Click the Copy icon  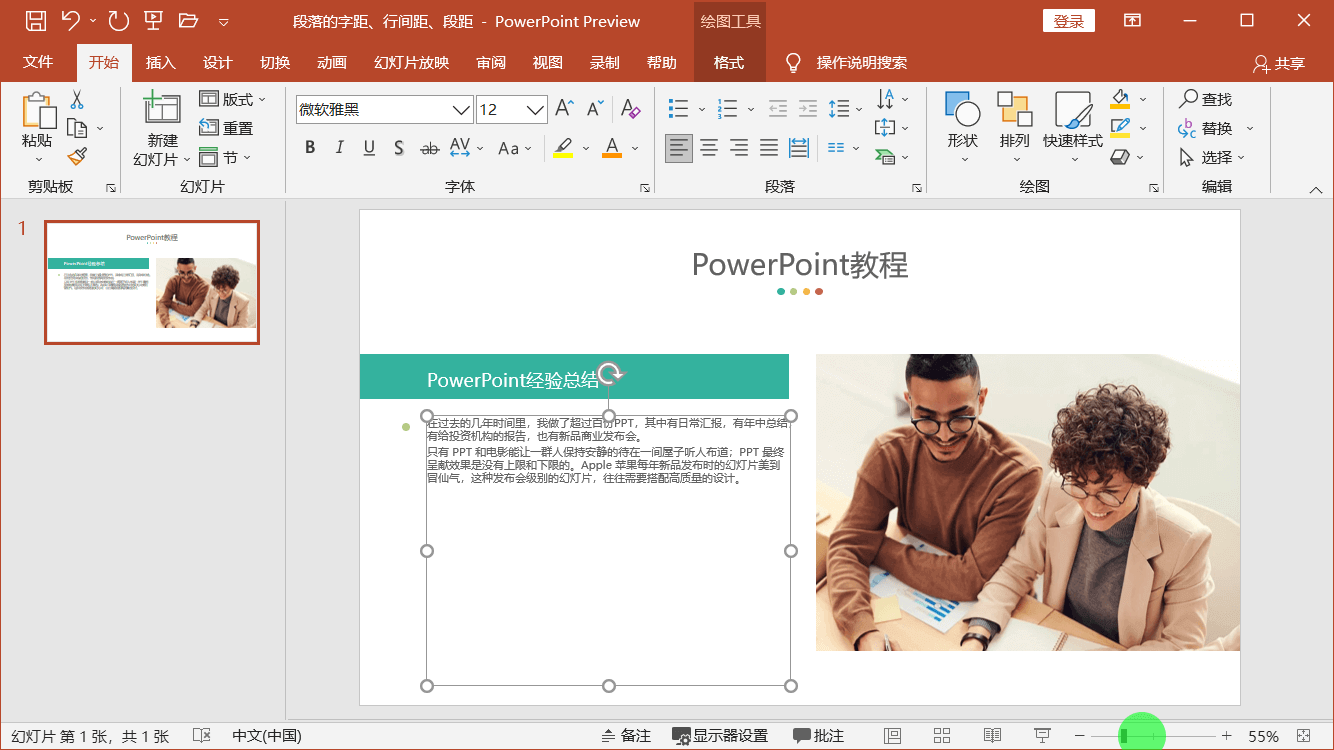77,128
